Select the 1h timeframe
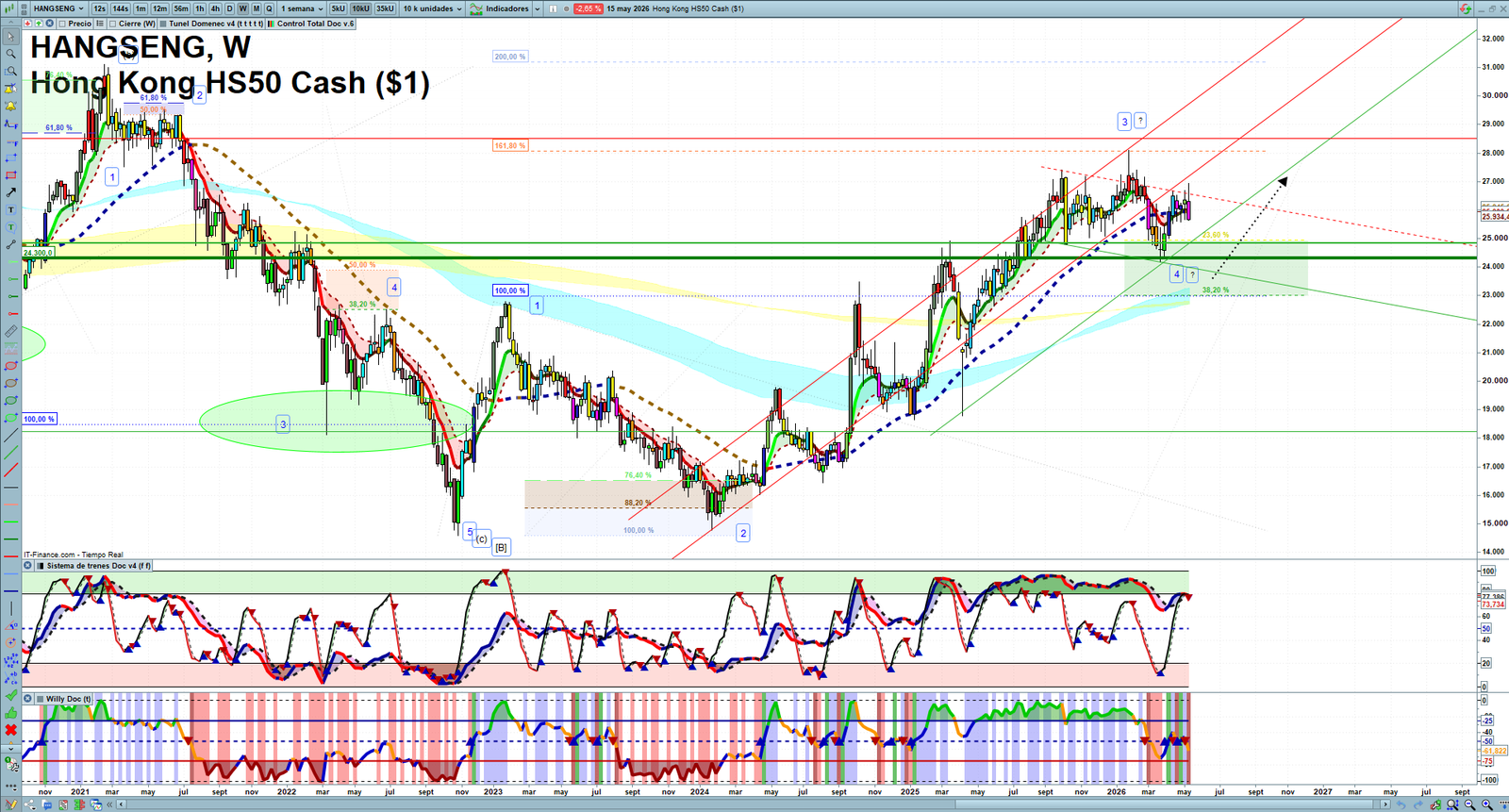 coord(200,8)
